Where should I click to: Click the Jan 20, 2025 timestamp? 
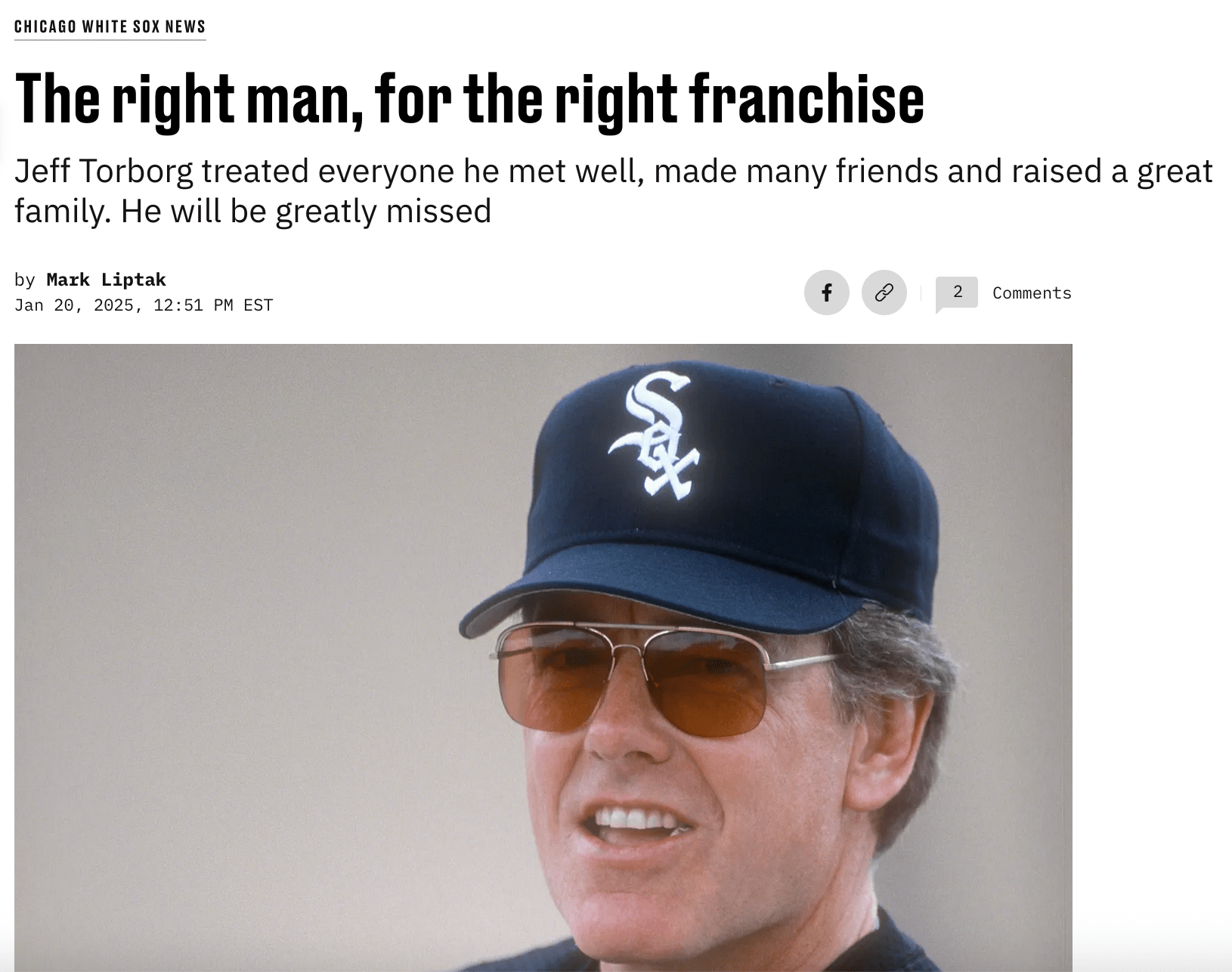tap(144, 305)
